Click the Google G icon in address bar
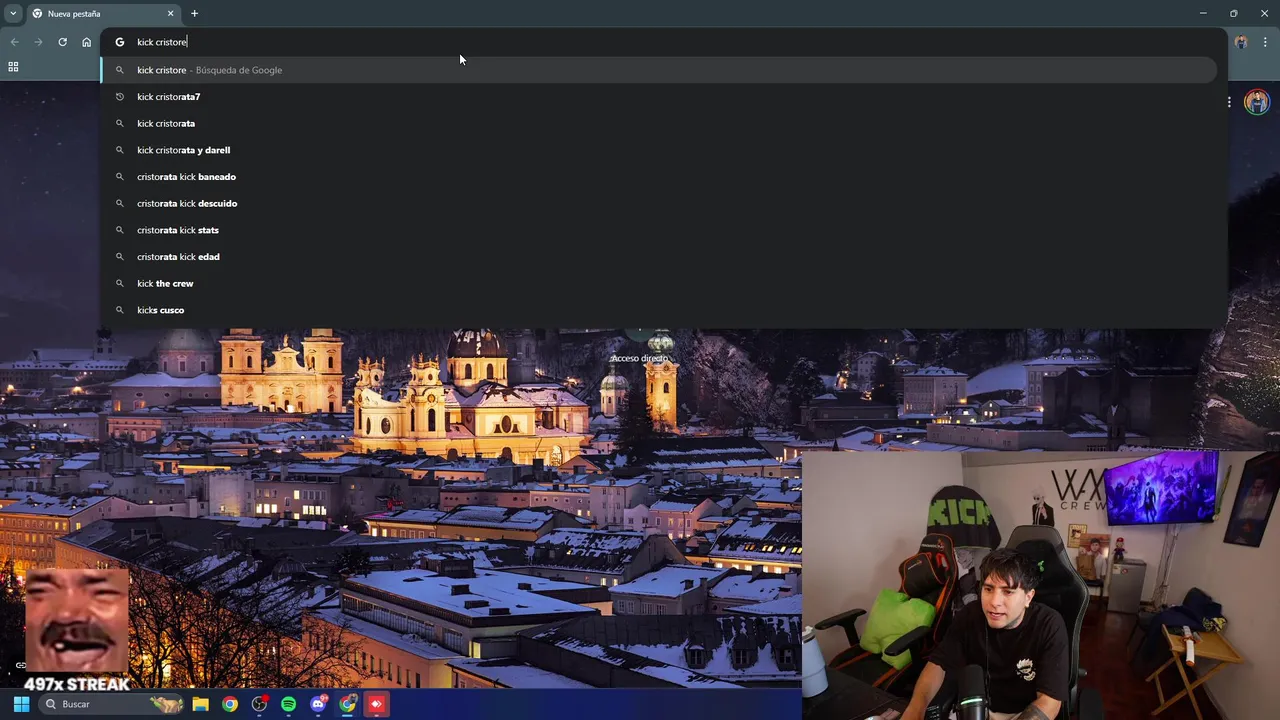Image resolution: width=1280 pixels, height=720 pixels. (x=119, y=42)
